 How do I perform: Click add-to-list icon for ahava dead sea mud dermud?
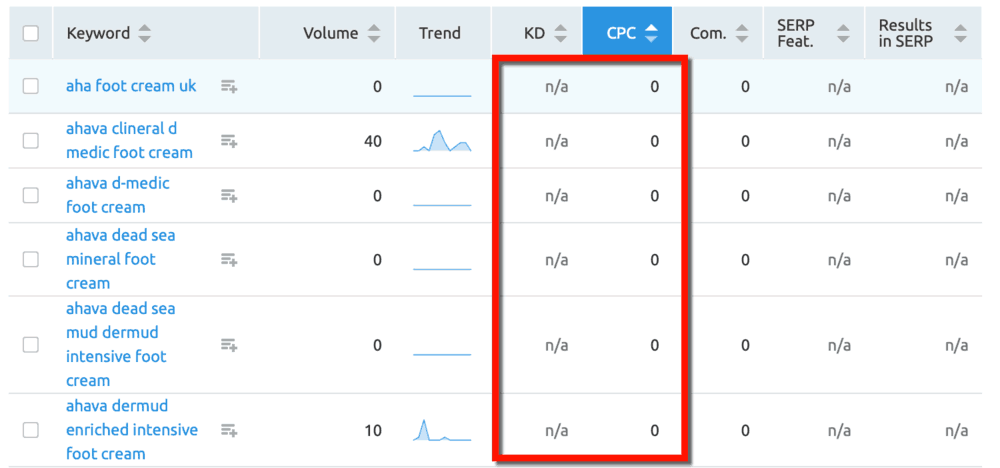click(229, 345)
